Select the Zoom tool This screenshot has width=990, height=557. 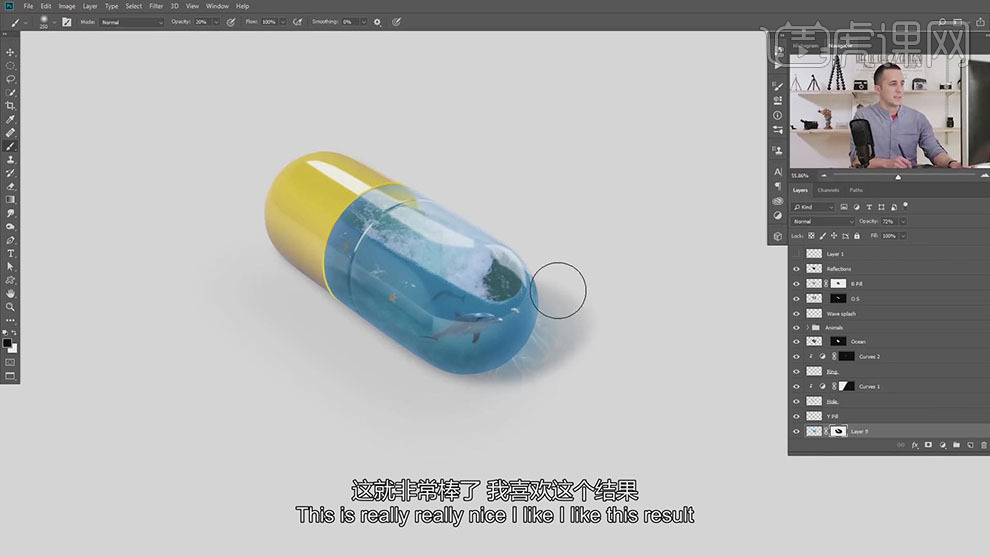click(10, 307)
